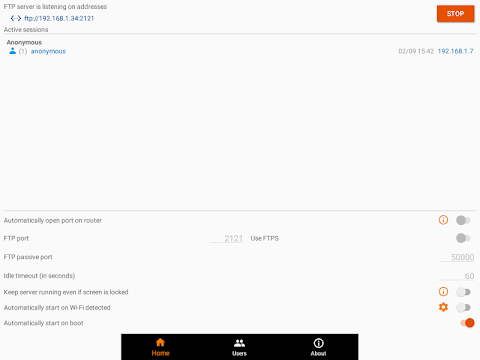Screen dimensions: 480x360
Task: Switch to the Users tab
Action: [x=239, y=347]
